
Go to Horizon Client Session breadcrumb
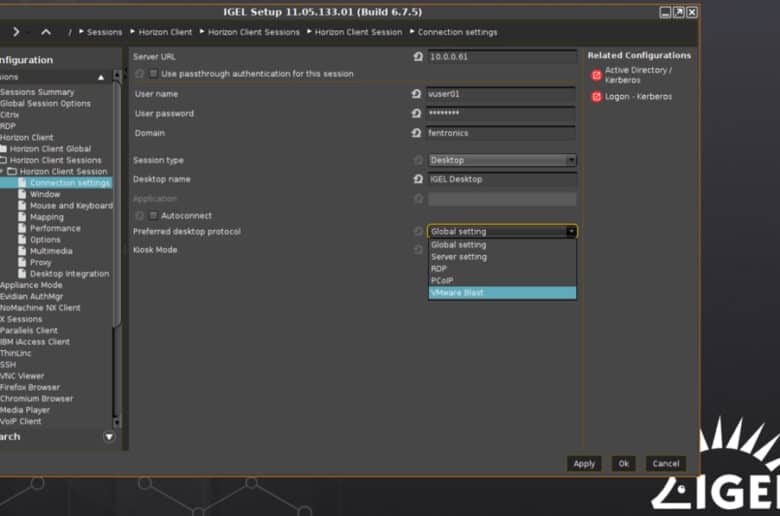coord(358,32)
